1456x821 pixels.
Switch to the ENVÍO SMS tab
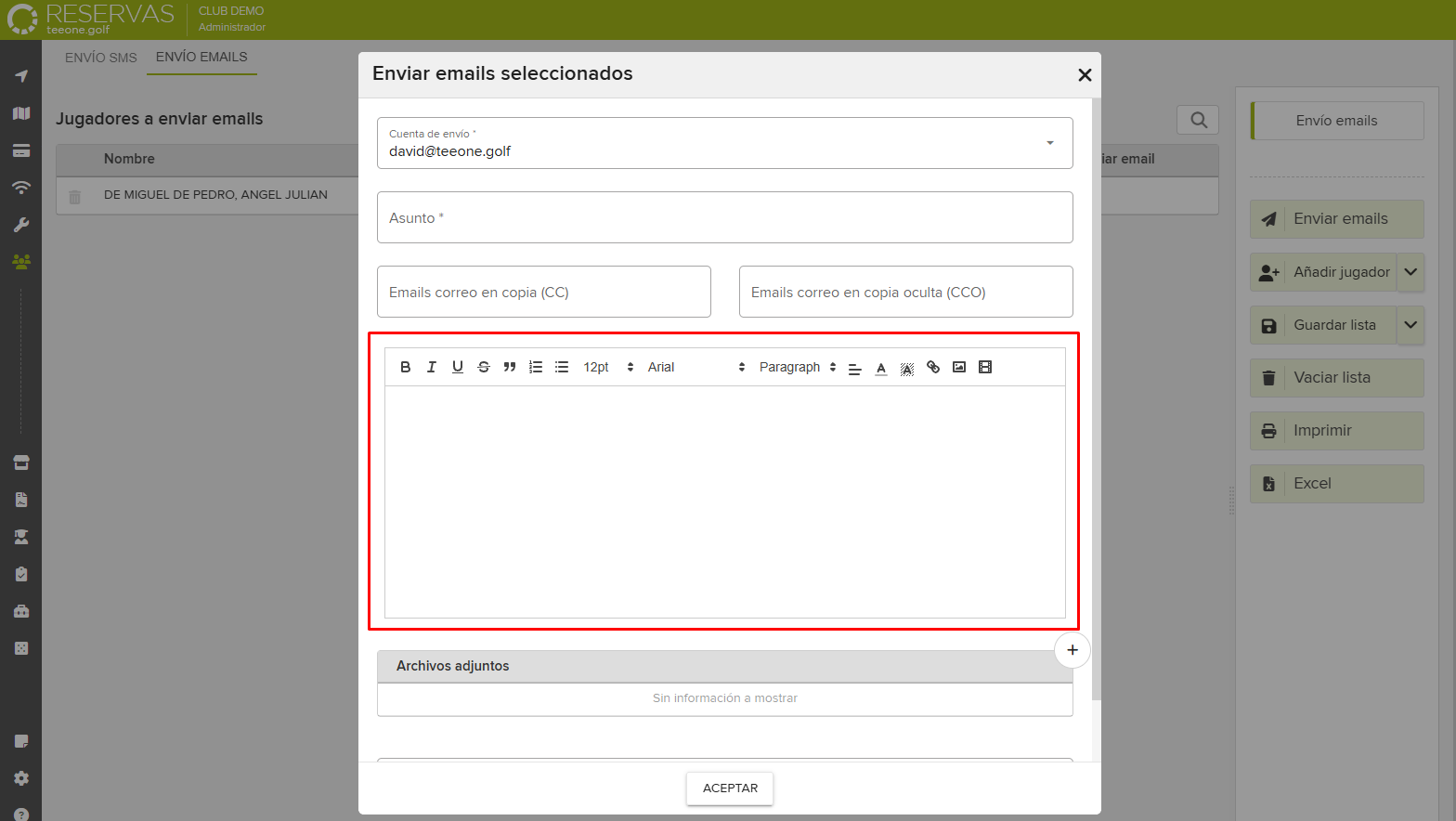point(101,58)
